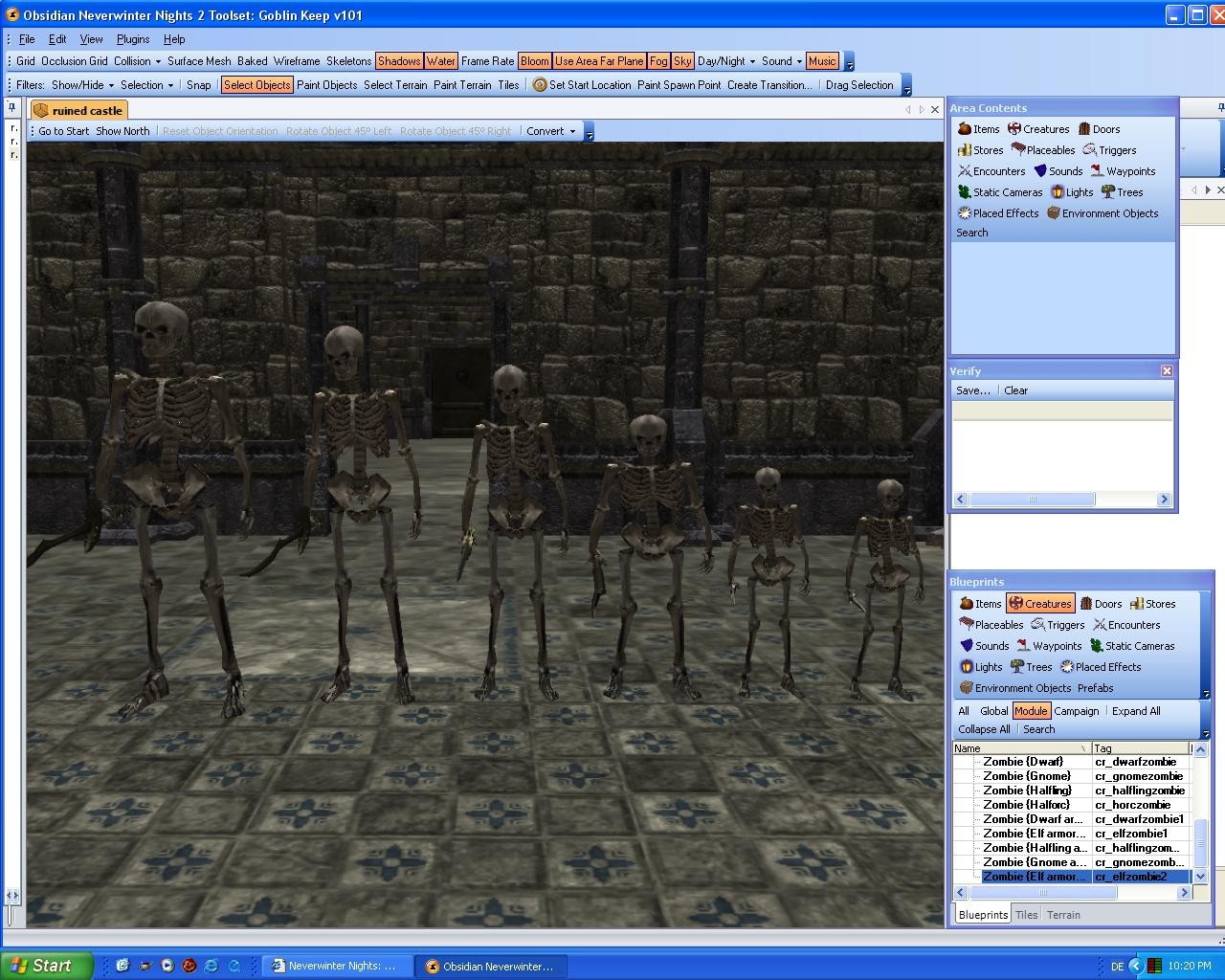The width and height of the screenshot is (1225, 980).
Task: Turn off Fog display
Action: 658,61
